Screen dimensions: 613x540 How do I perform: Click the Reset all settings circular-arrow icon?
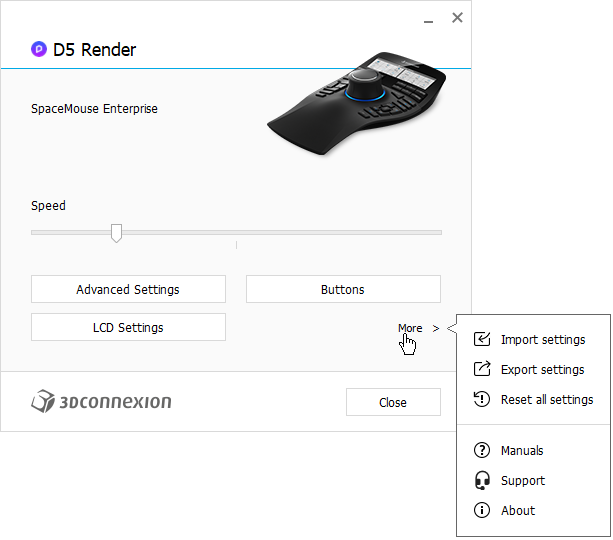(482, 399)
